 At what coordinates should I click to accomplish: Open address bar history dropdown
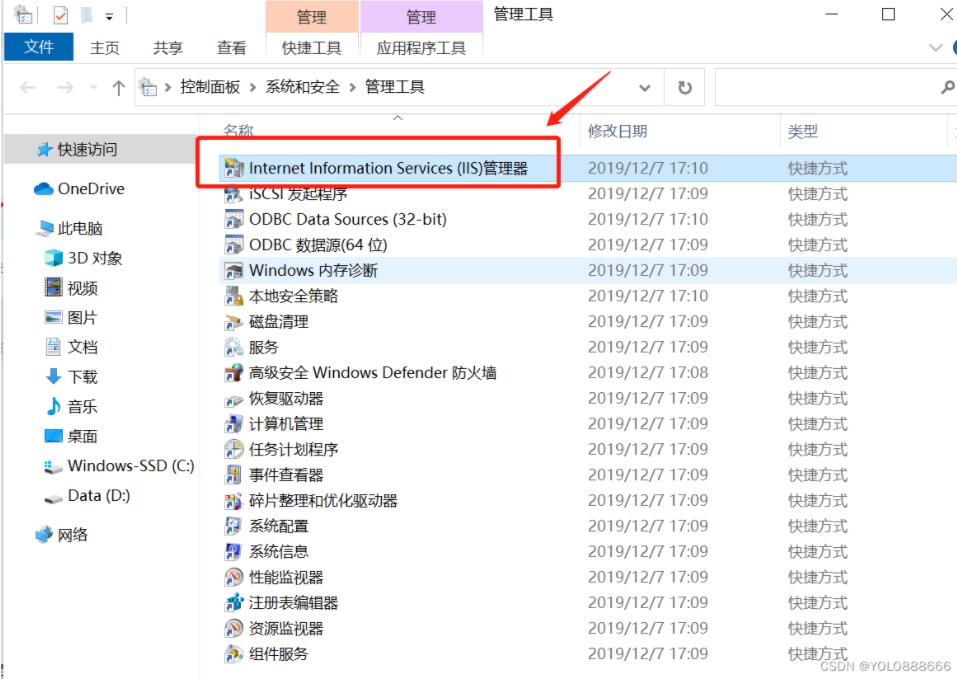(x=645, y=88)
